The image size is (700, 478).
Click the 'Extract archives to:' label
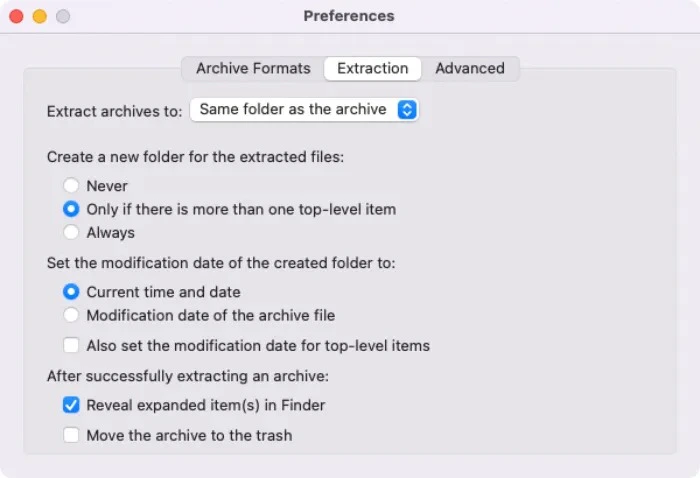(115, 111)
